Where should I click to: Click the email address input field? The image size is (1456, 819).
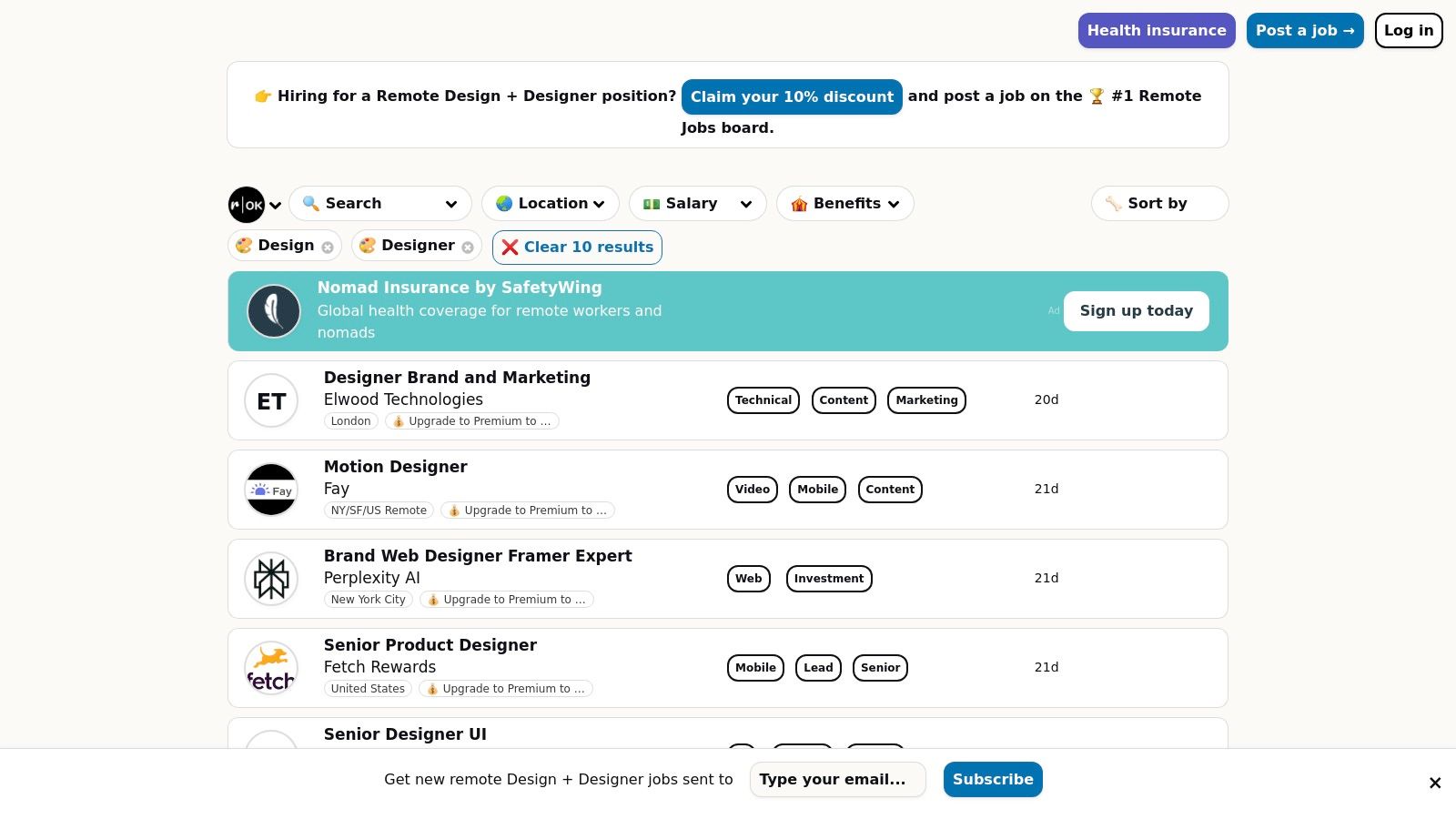(837, 779)
